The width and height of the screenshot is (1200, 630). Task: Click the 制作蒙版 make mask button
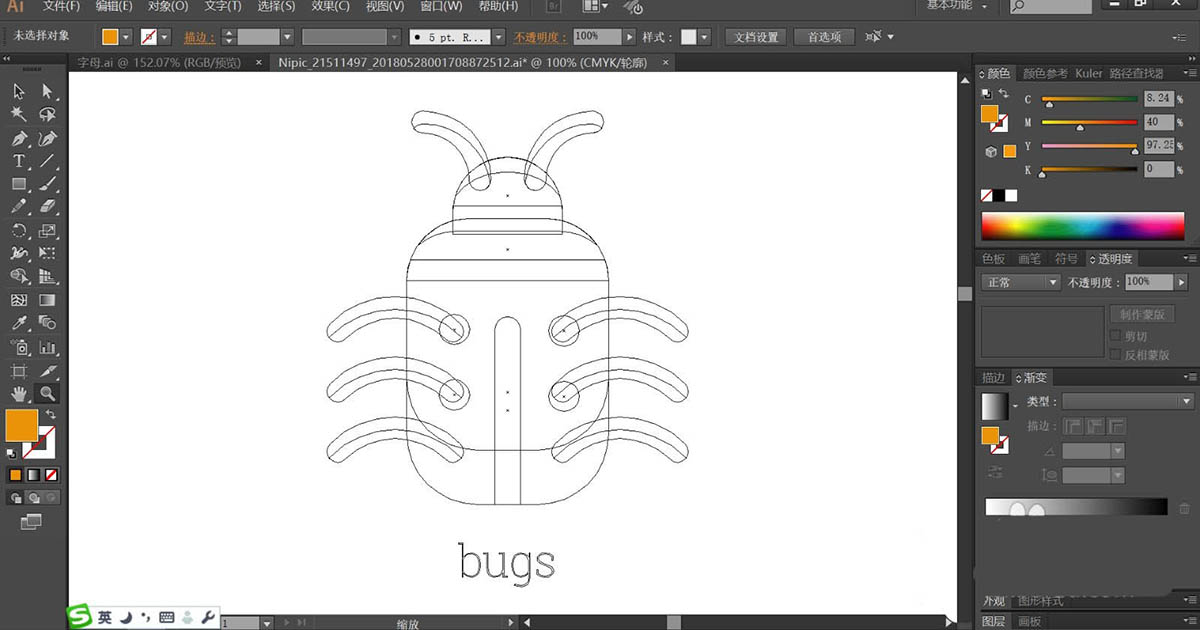[1142, 314]
